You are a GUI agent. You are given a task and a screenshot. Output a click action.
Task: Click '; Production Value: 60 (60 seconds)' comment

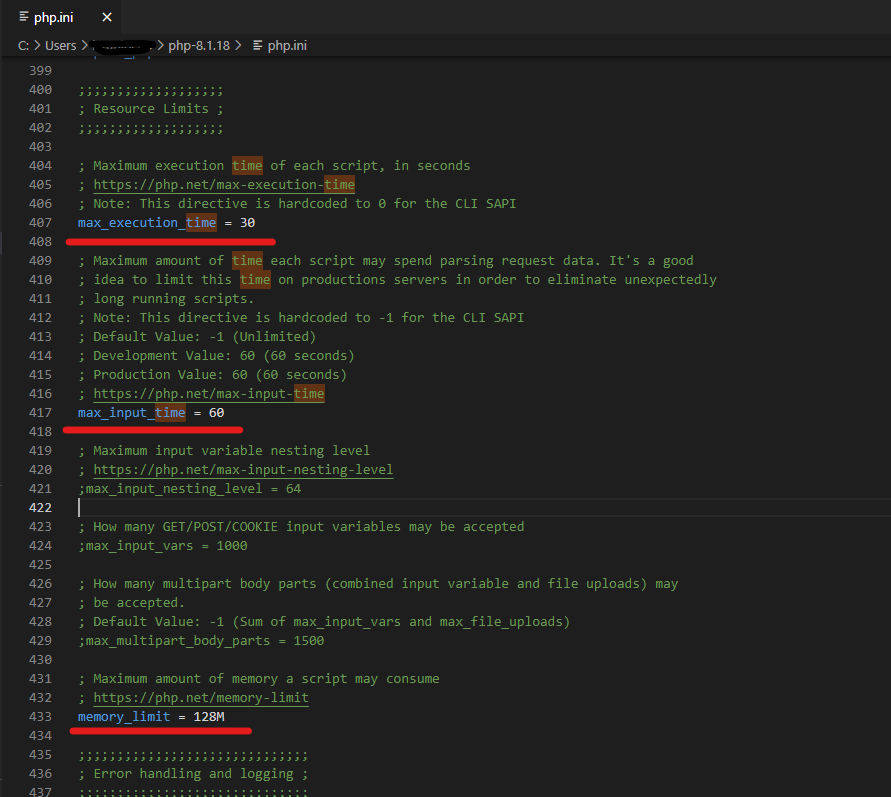(212, 375)
